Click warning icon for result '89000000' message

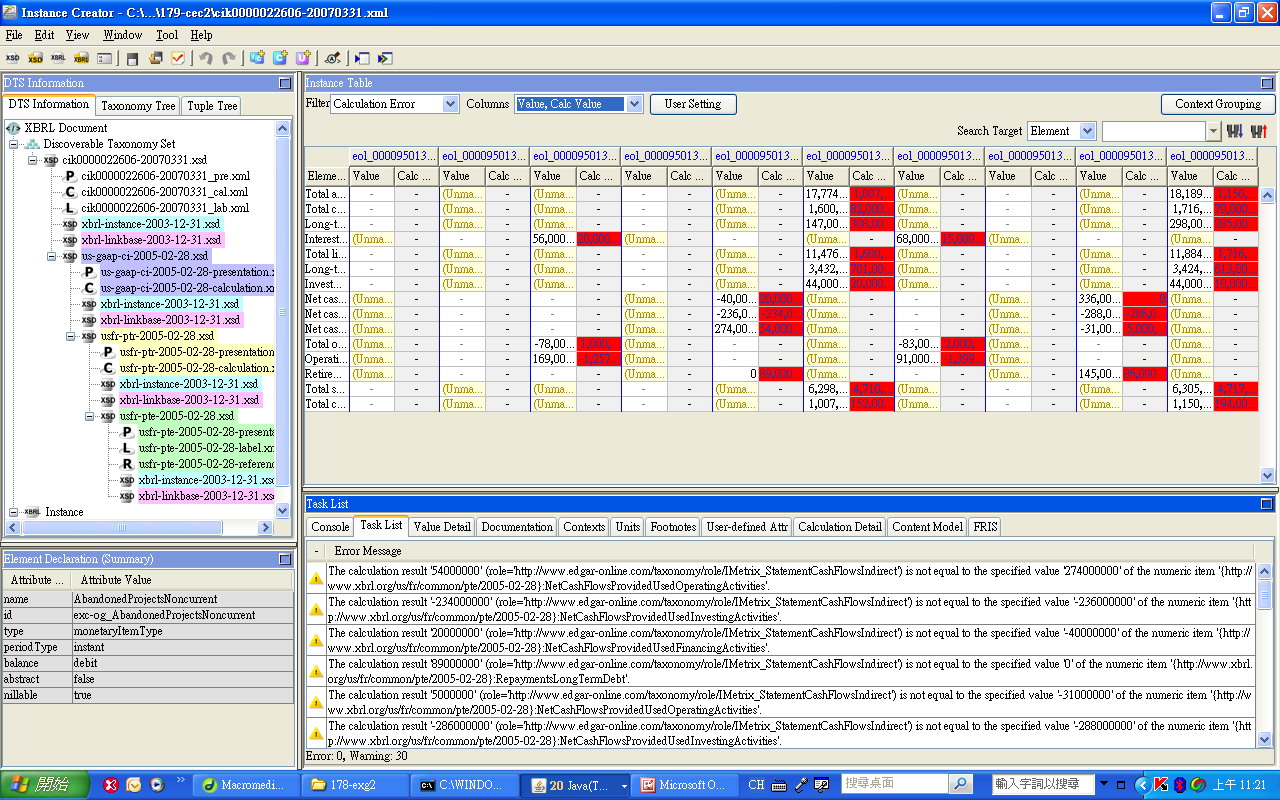pos(316,671)
